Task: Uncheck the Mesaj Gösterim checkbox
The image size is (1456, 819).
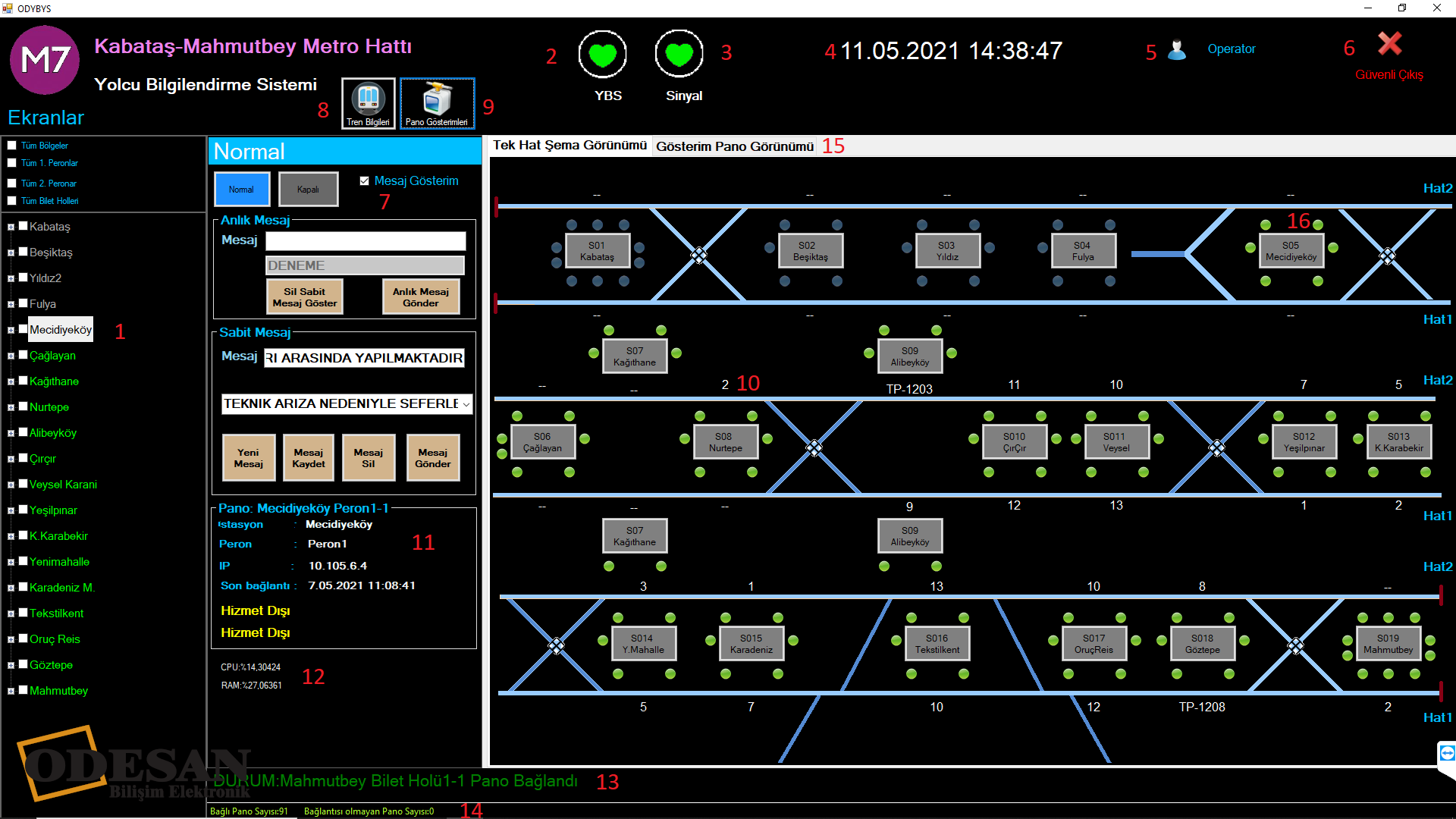Action: pyautogui.click(x=365, y=181)
